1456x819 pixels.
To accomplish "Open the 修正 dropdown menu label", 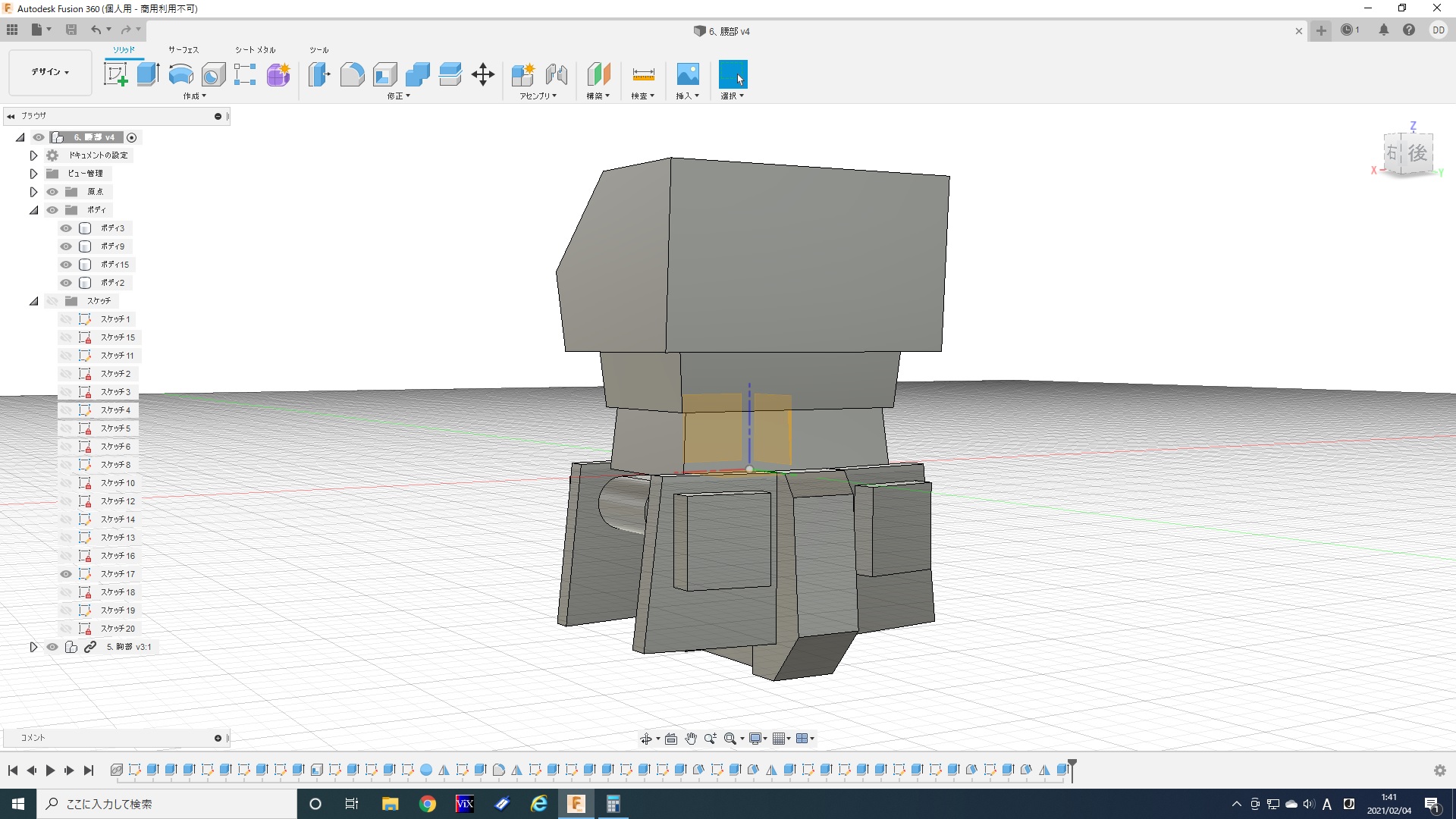I will click(398, 96).
